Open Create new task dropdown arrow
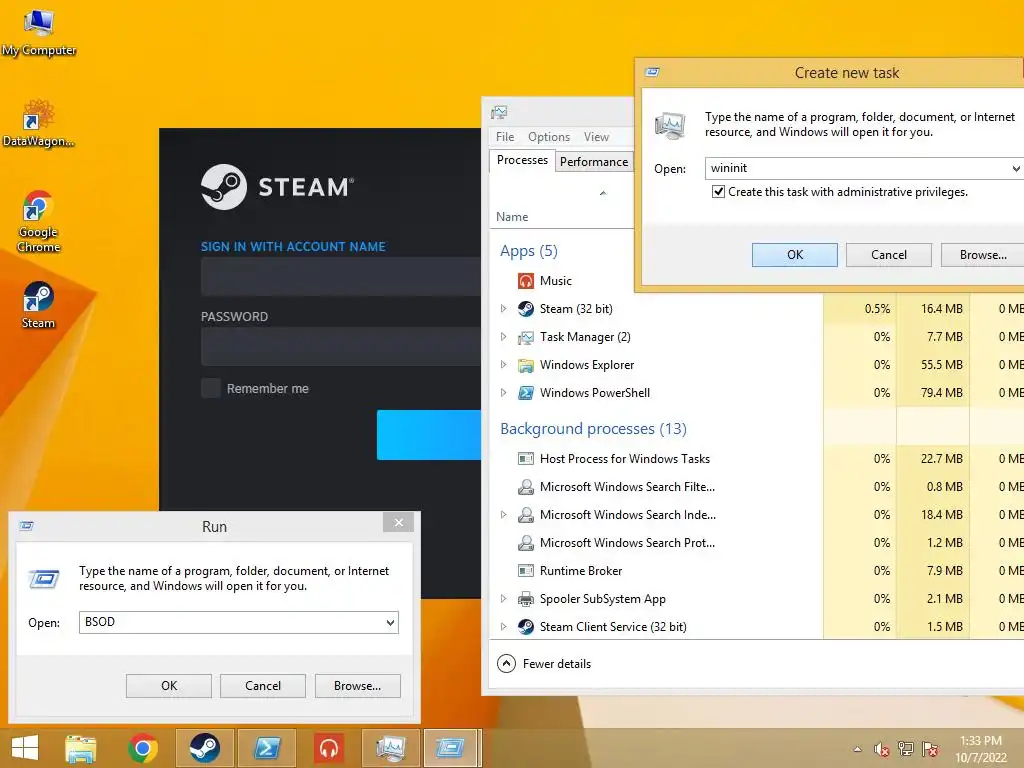 click(x=1016, y=168)
